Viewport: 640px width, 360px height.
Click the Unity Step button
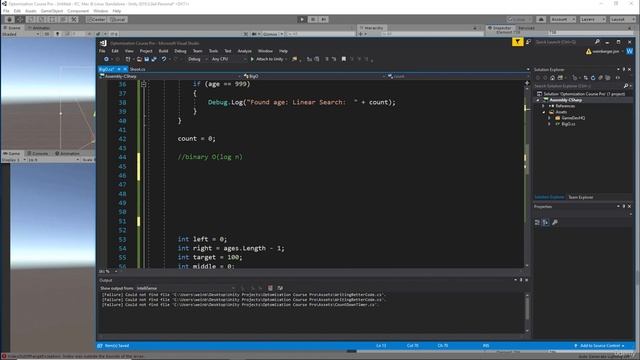click(324, 19)
